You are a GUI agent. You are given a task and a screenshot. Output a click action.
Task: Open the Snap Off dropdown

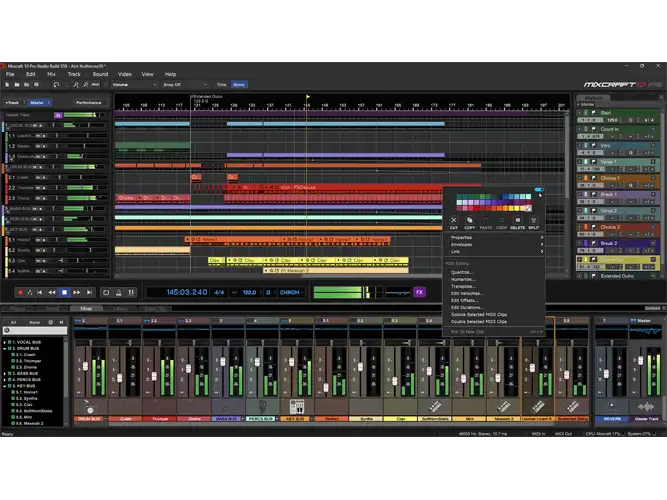pyautogui.click(x=185, y=85)
